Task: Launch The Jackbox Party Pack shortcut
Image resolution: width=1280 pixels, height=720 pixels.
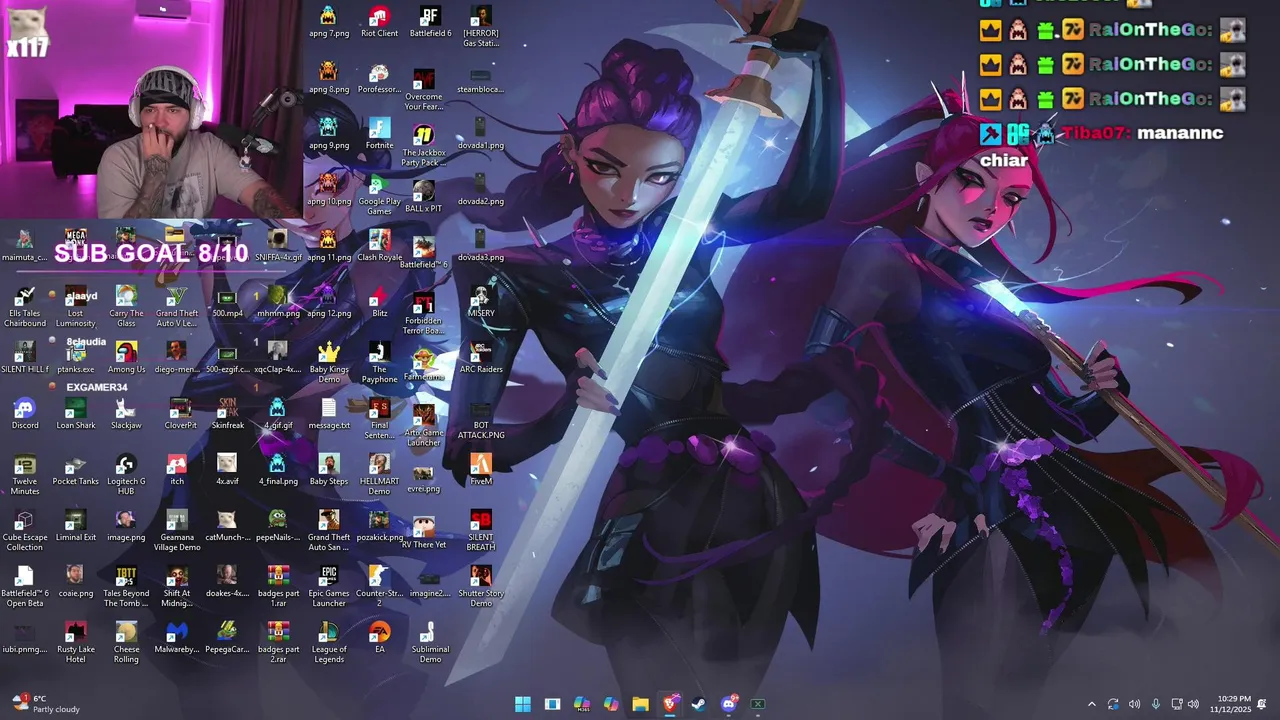Action: pos(423,146)
